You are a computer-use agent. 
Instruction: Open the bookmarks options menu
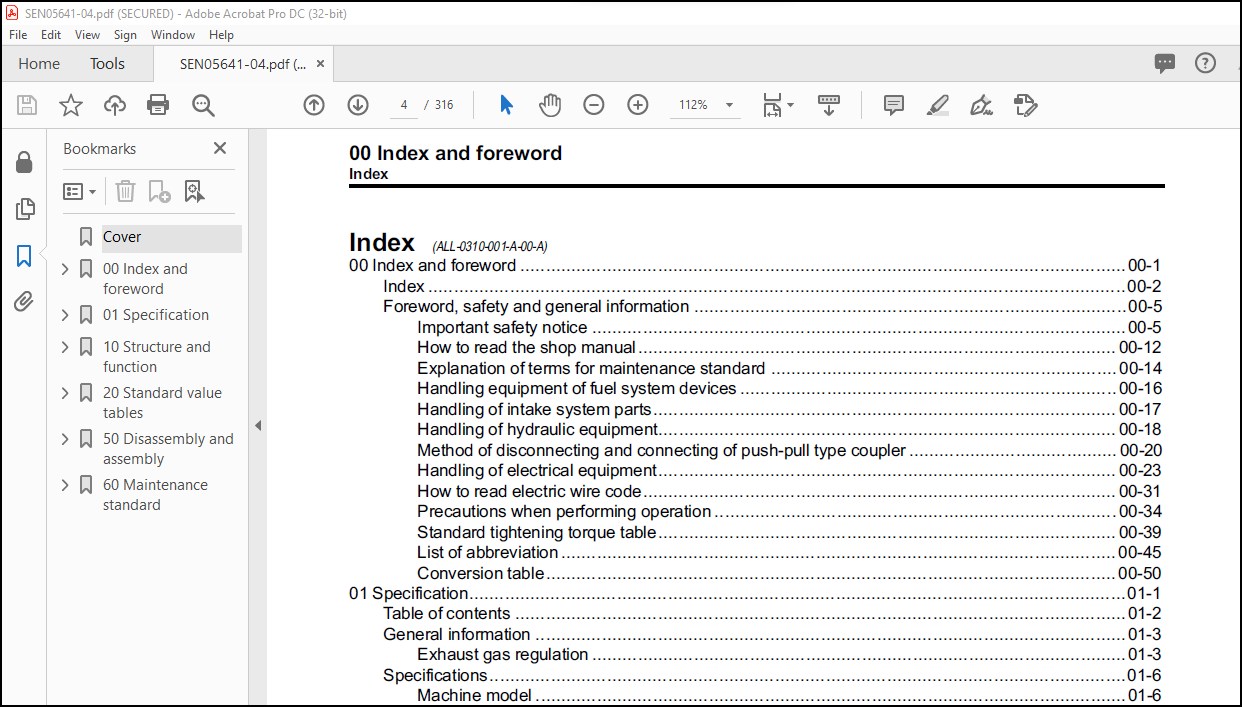(x=80, y=191)
